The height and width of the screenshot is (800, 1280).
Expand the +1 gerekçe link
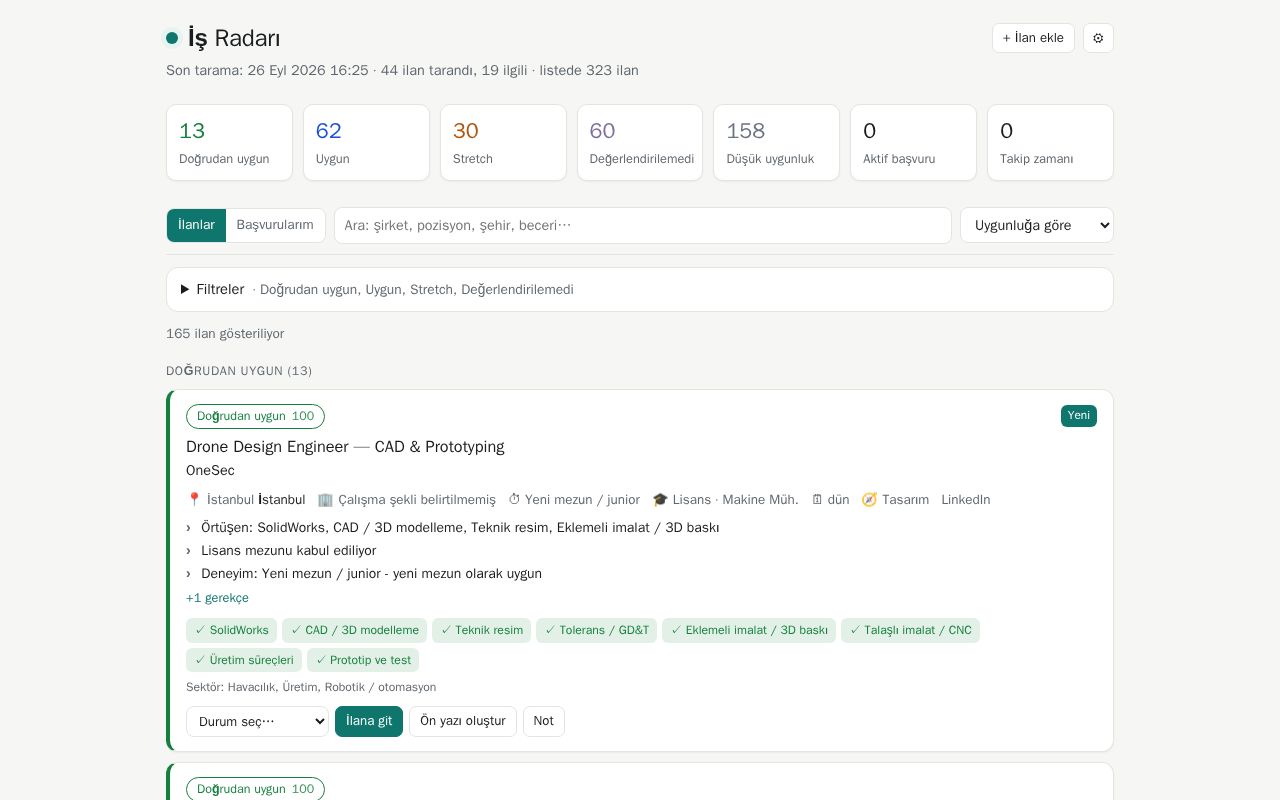(x=217, y=598)
